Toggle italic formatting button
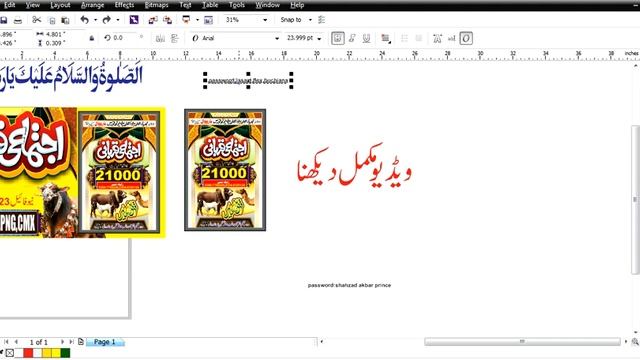The width and height of the screenshot is (640, 360). [352, 38]
